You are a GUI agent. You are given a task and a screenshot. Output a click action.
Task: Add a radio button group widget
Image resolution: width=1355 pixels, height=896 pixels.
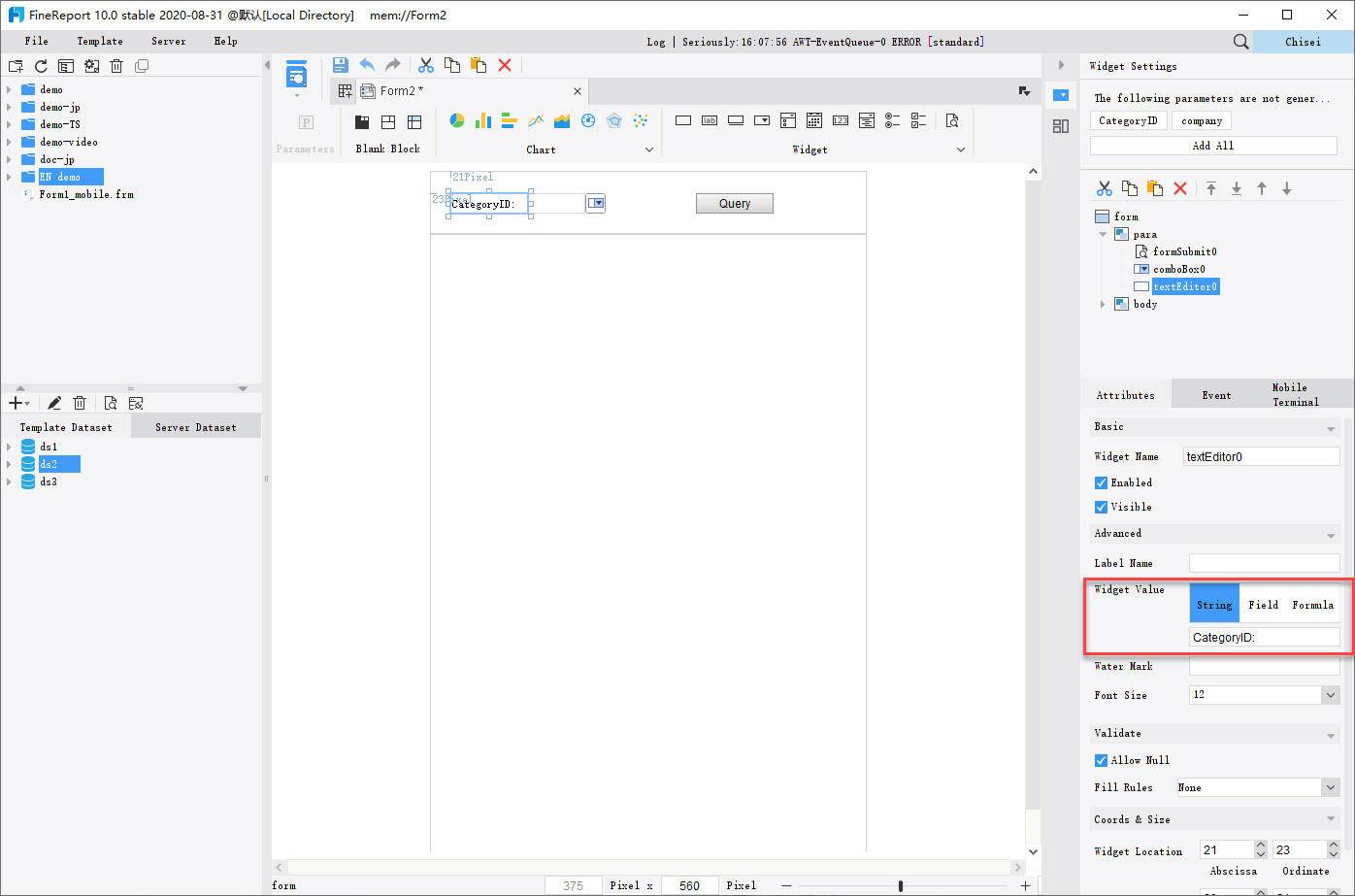click(x=893, y=120)
